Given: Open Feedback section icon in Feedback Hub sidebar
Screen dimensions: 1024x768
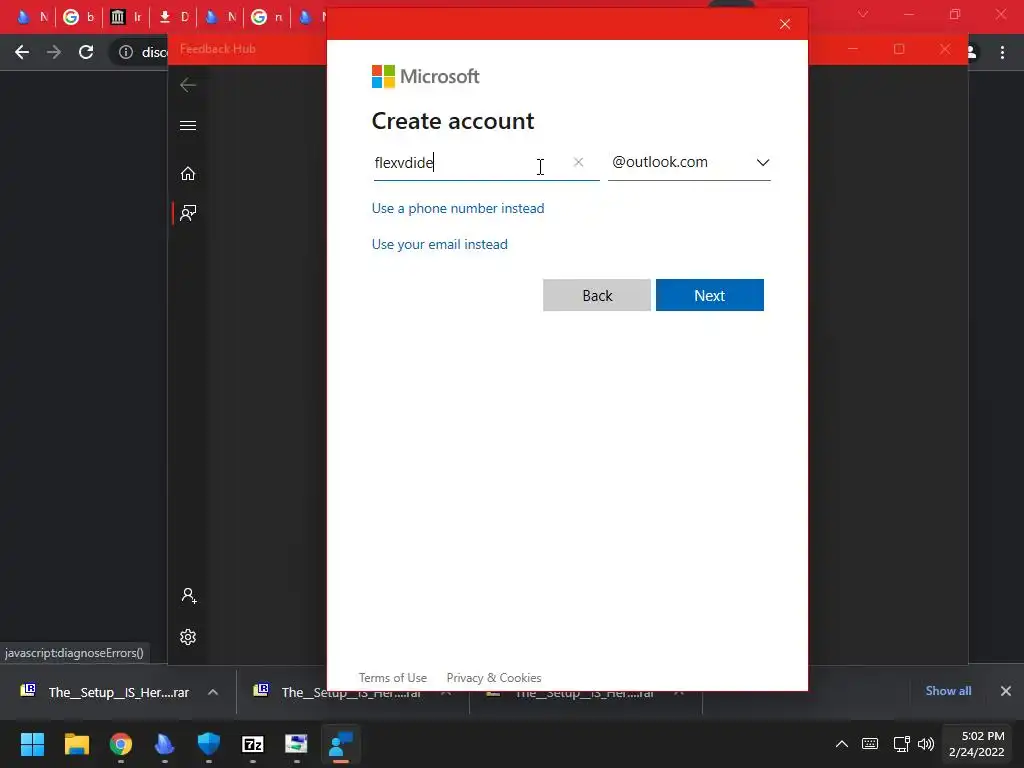Looking at the screenshot, I should click(188, 213).
